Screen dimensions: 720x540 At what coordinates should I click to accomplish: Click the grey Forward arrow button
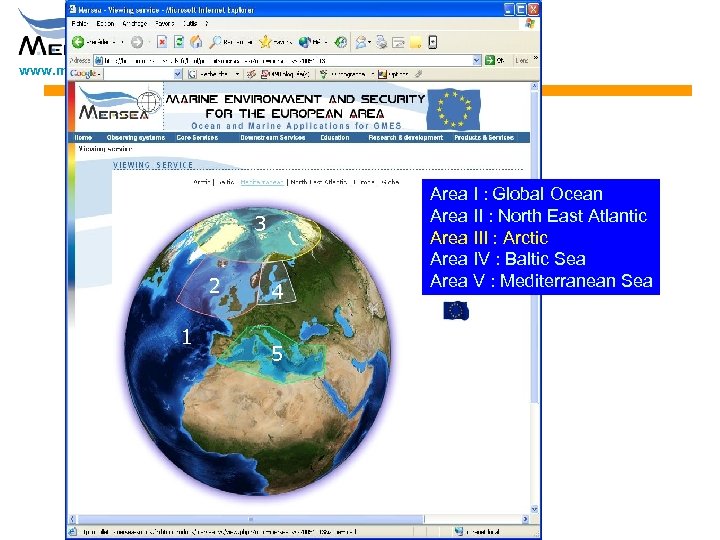pyautogui.click(x=137, y=42)
